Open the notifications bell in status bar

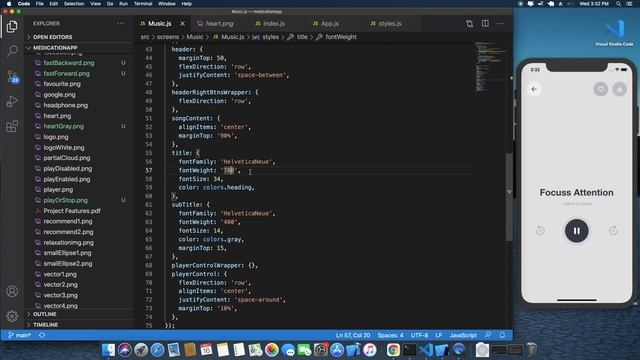tap(502, 335)
